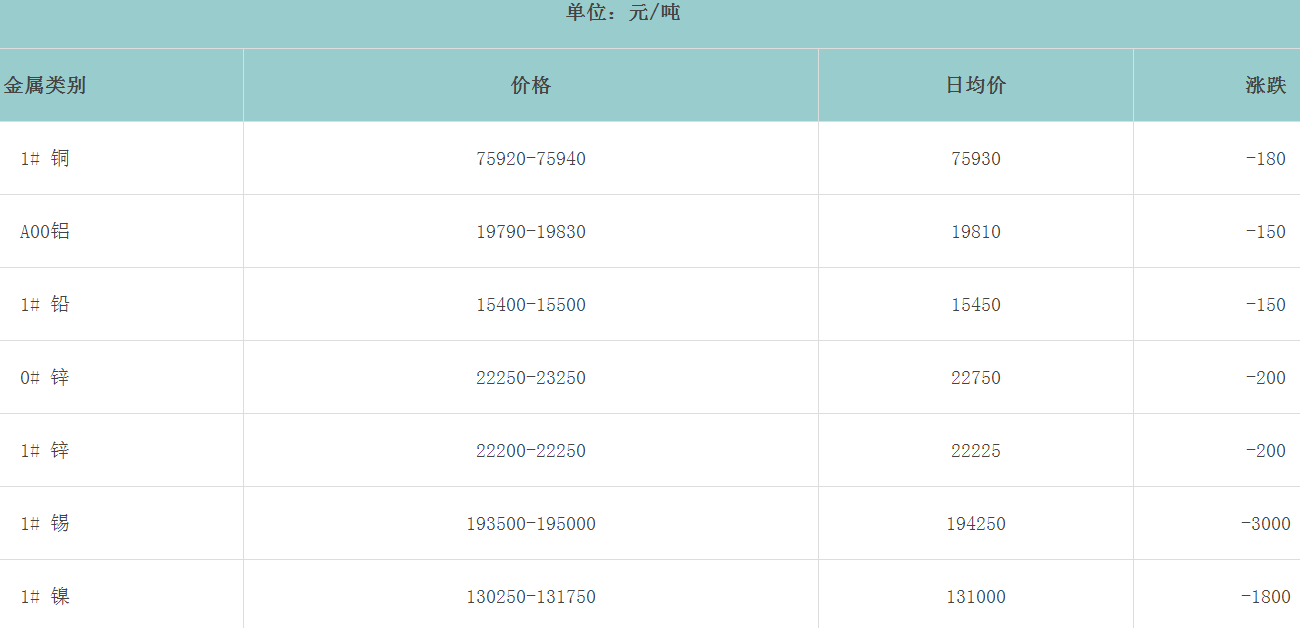Viewport: 1300px width, 628px height.
Task: Select the 1# 铜 row label
Action: tap(45, 158)
